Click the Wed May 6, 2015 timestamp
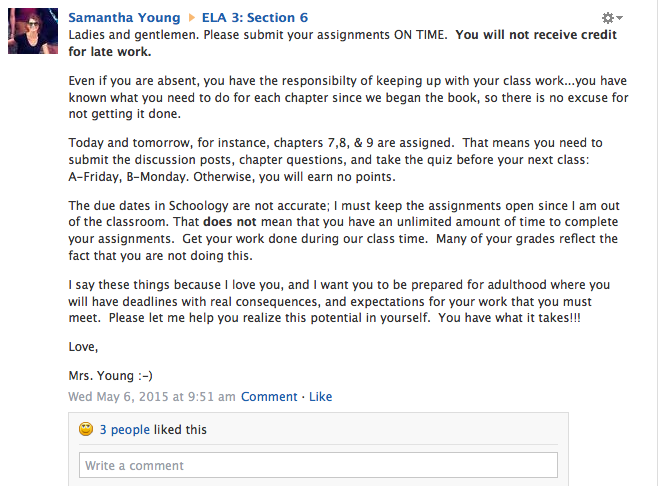The width and height of the screenshot is (659, 486). tap(152, 396)
